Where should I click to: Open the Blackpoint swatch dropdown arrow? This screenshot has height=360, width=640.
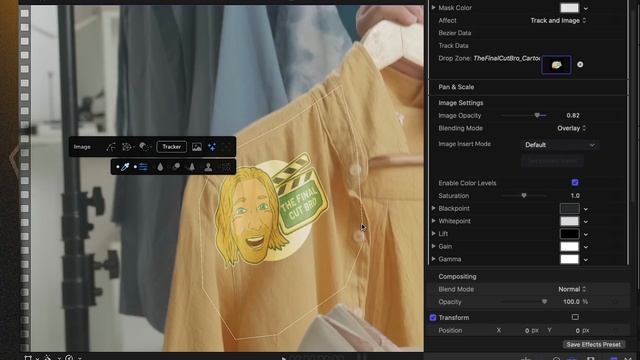(586, 209)
